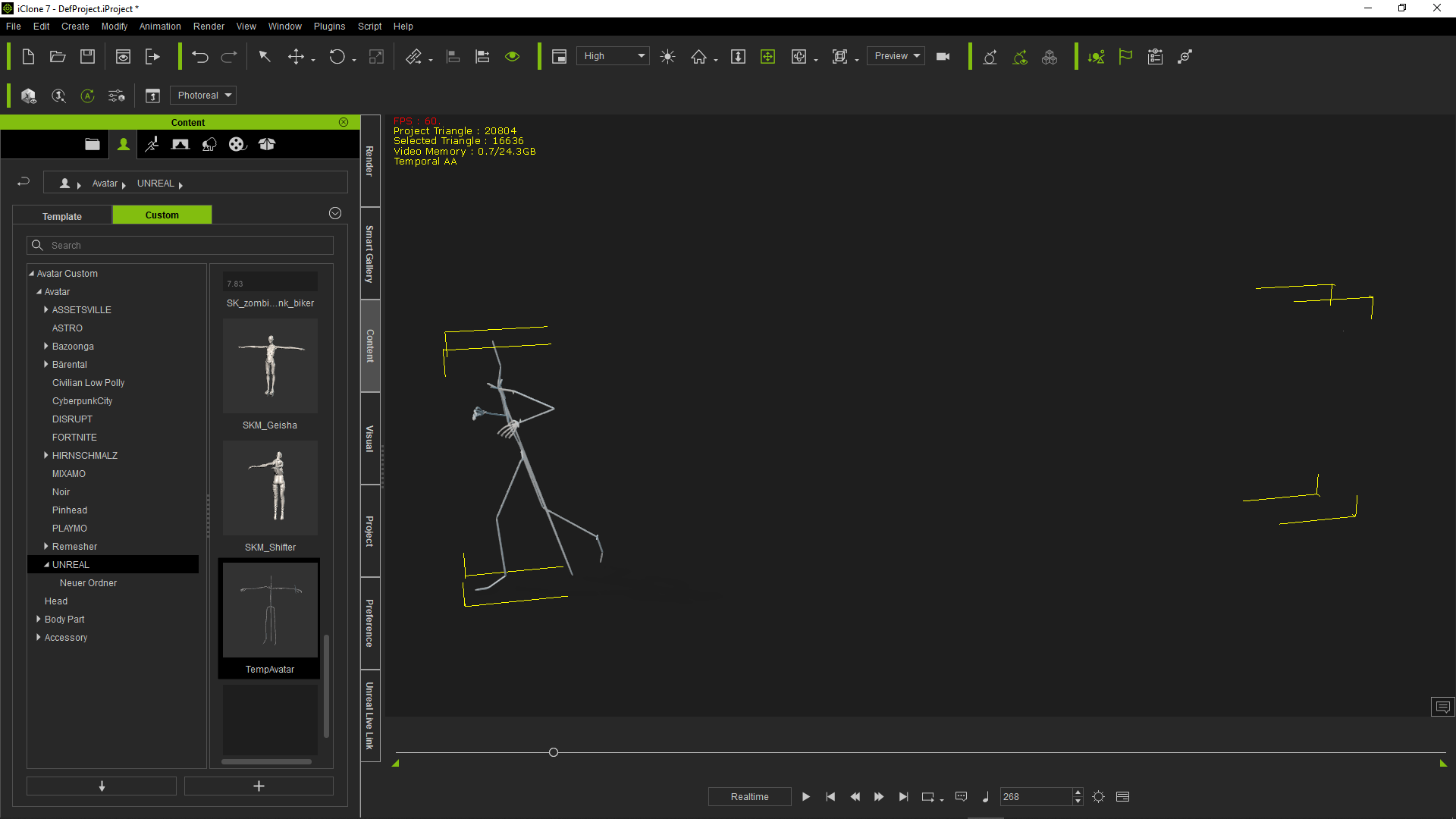Expand the Bazoonga folder
Viewport: 1456px width, 819px height.
point(46,346)
